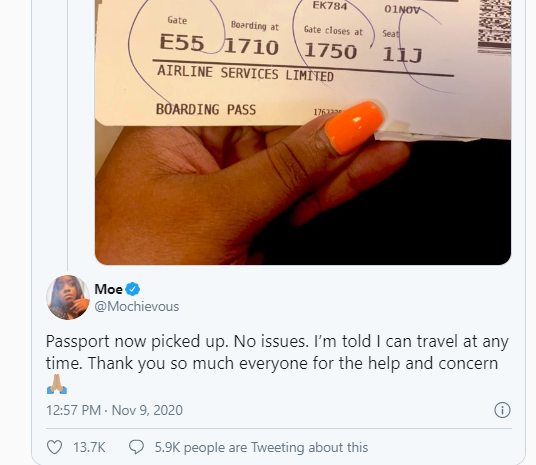Viewport: 536px width, 465px height.
Task: Open the 12:57 PM · Nov 9, 2020 timestamp
Action: (115, 410)
